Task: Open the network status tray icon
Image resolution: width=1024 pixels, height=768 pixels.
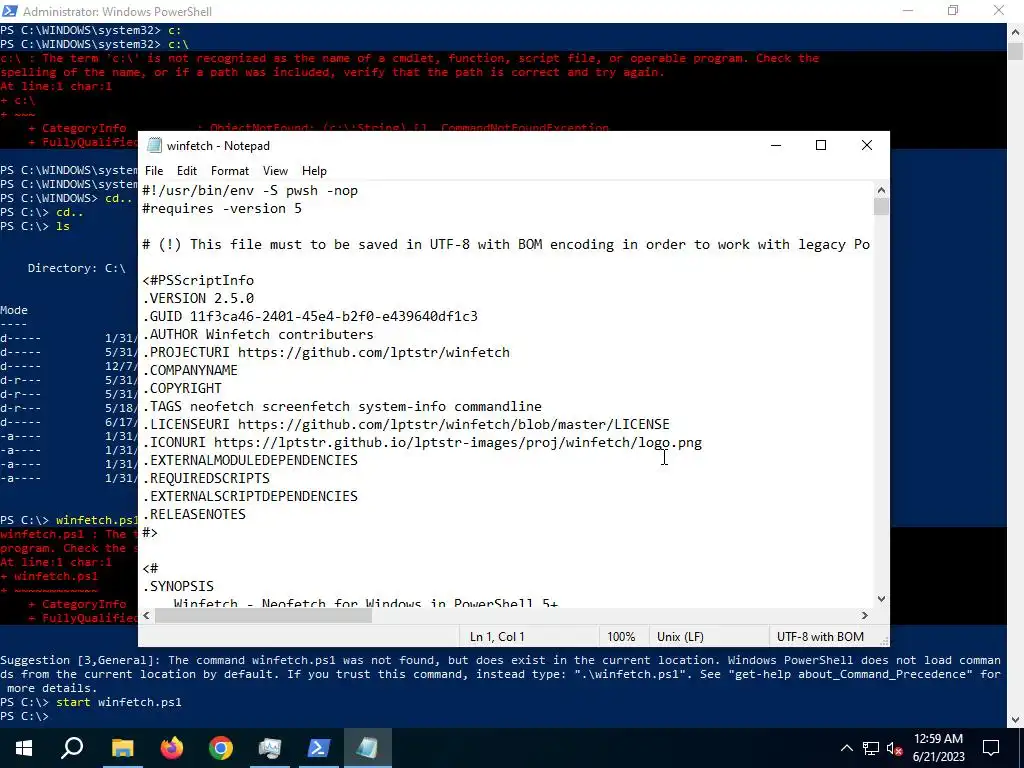Action: tap(871, 748)
